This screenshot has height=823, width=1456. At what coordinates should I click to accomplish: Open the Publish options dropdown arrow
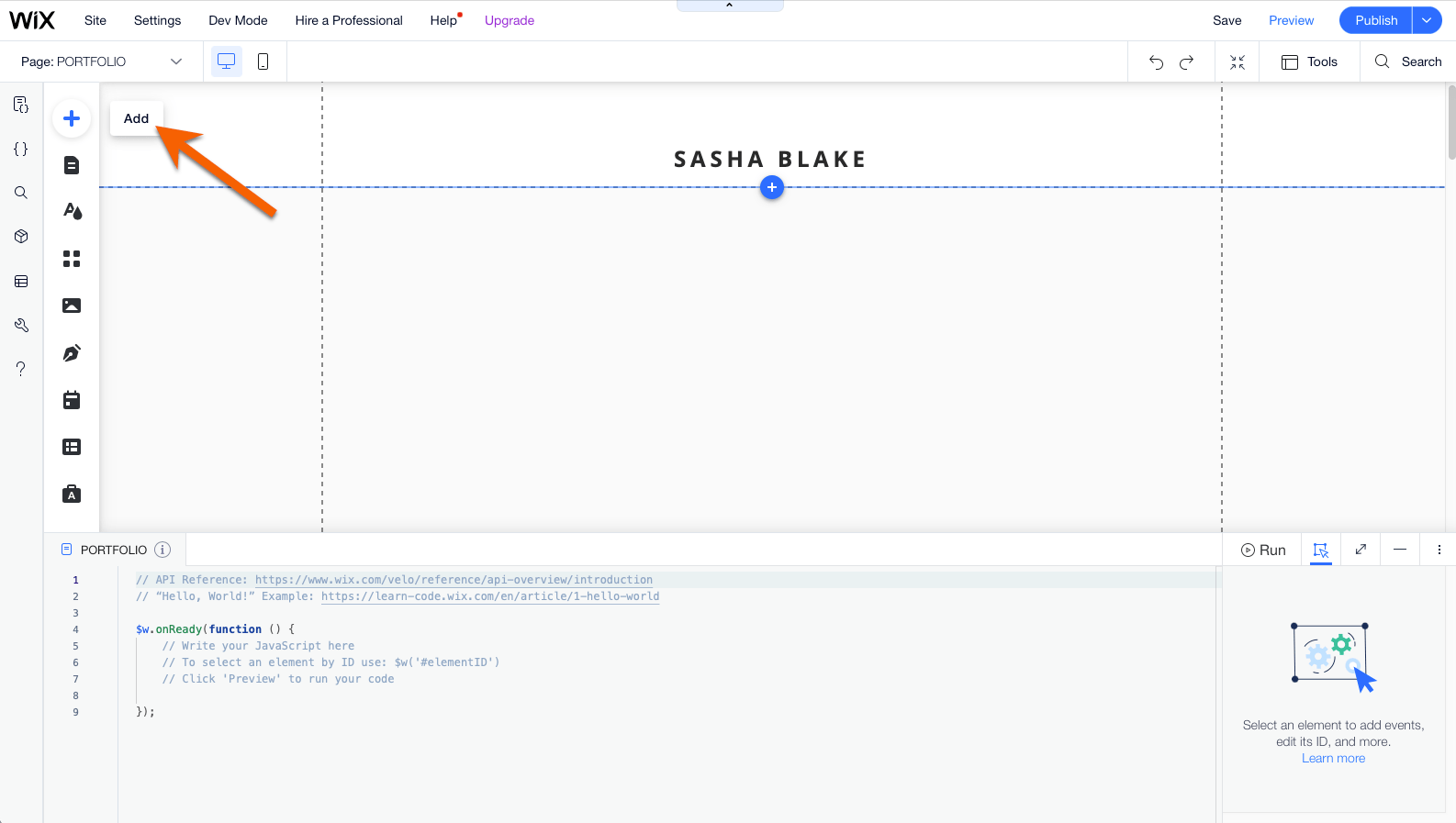[1428, 20]
